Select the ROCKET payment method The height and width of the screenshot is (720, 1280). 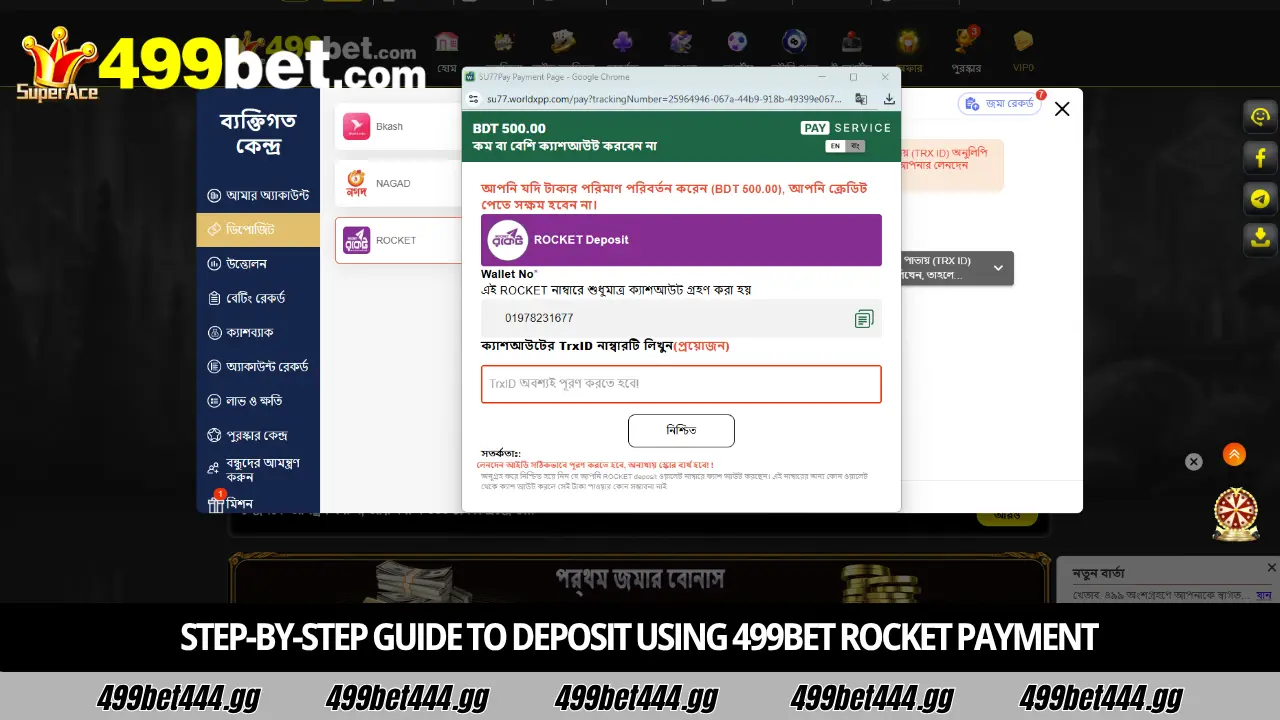click(x=398, y=240)
